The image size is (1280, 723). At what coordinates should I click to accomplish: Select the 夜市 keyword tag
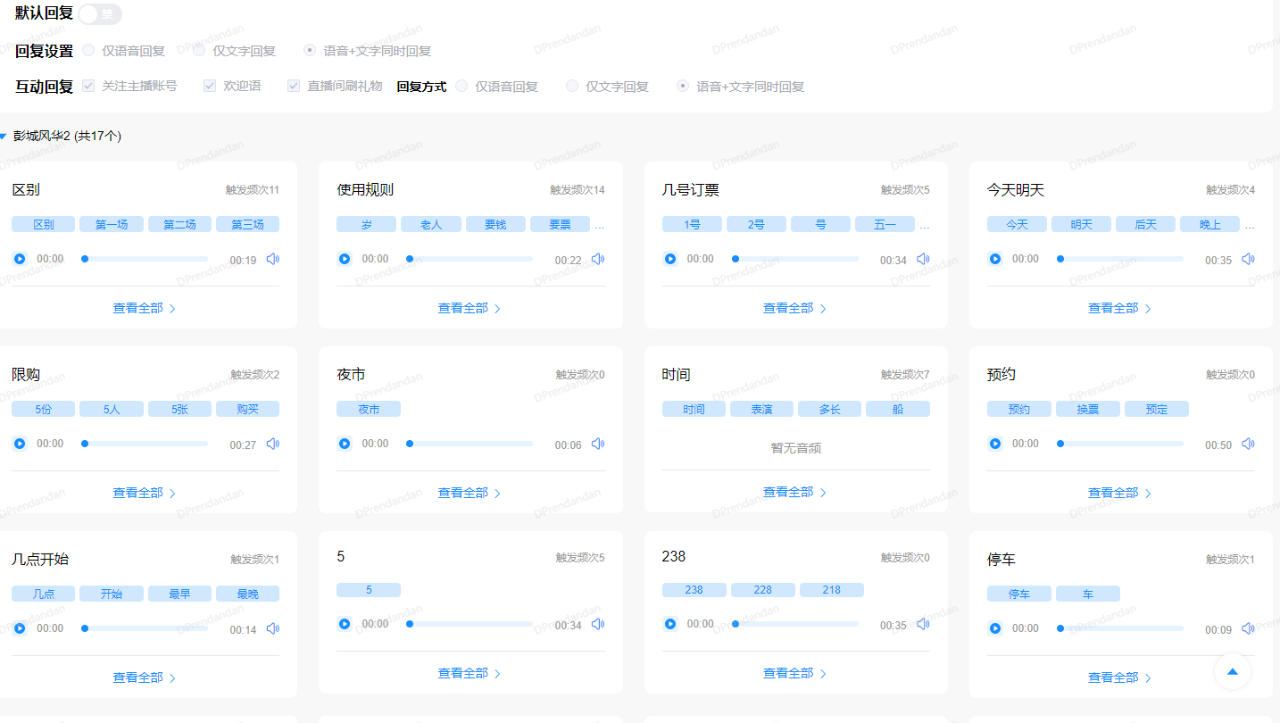pos(368,408)
